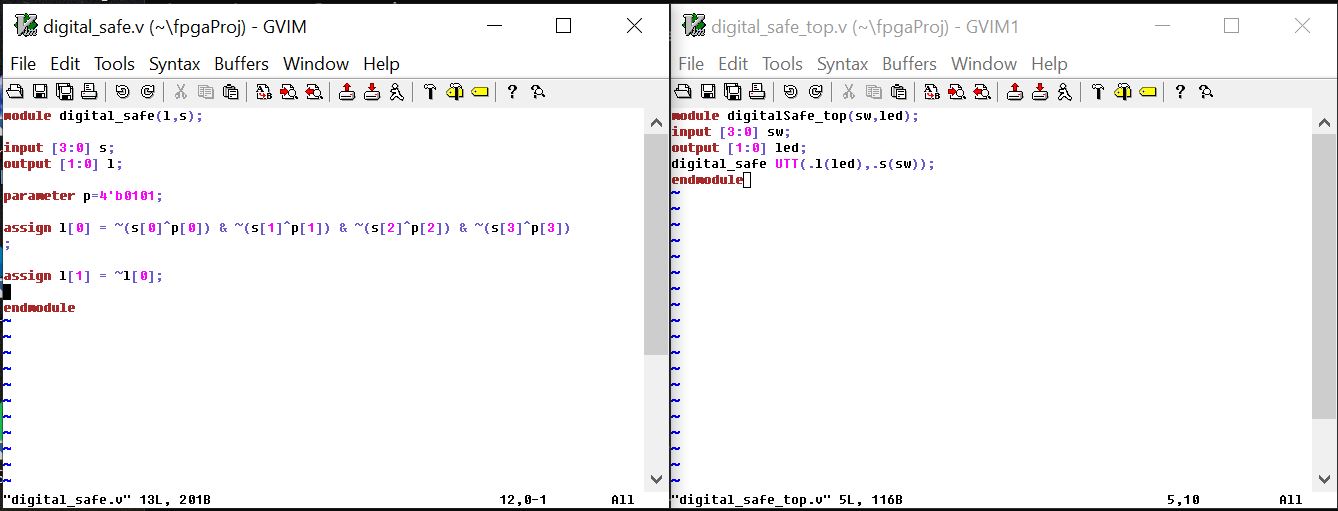Open Buffers menu in digital_safe_top.v window
The width and height of the screenshot is (1338, 511).
point(909,64)
